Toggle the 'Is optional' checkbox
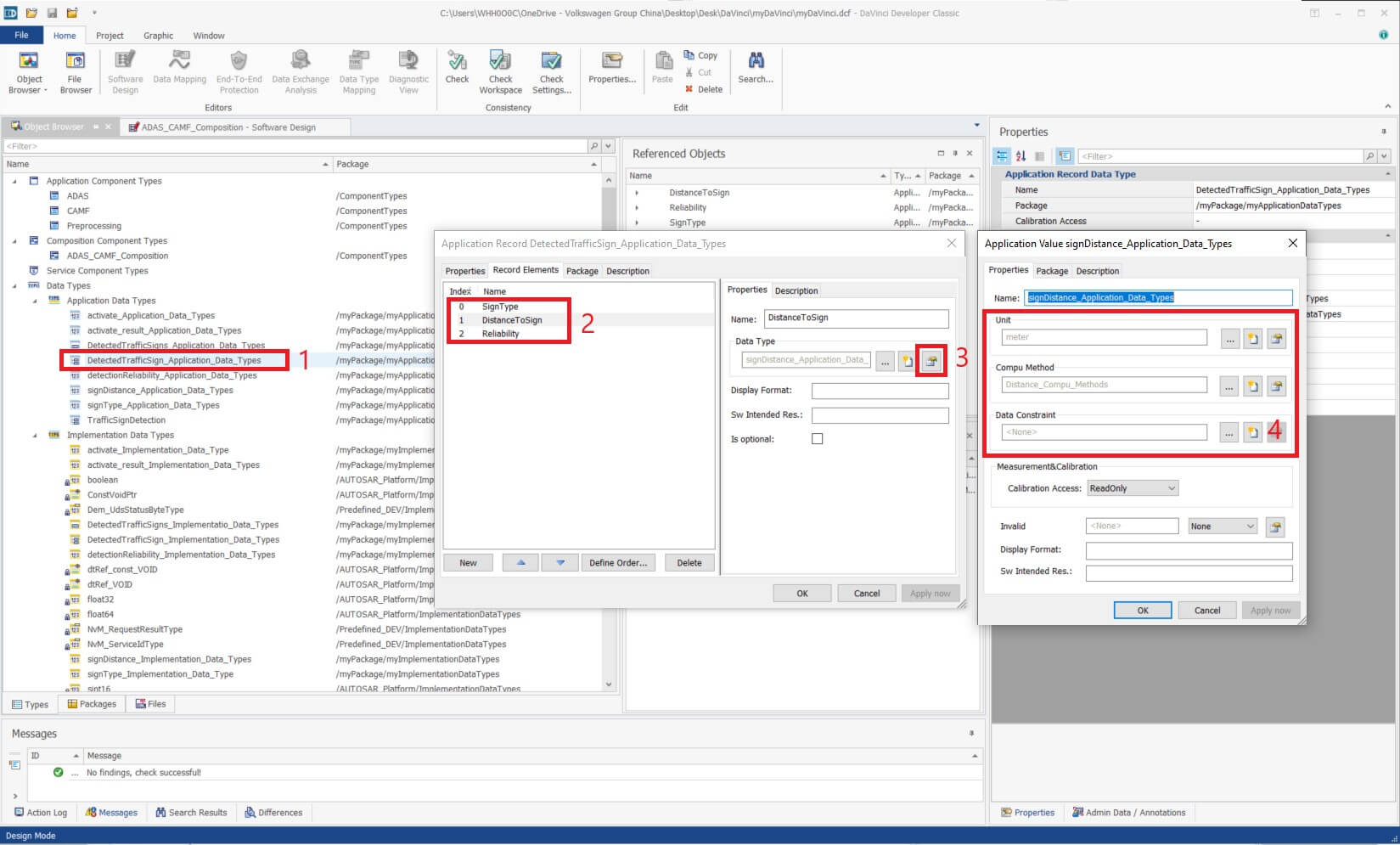1400x845 pixels. [817, 439]
